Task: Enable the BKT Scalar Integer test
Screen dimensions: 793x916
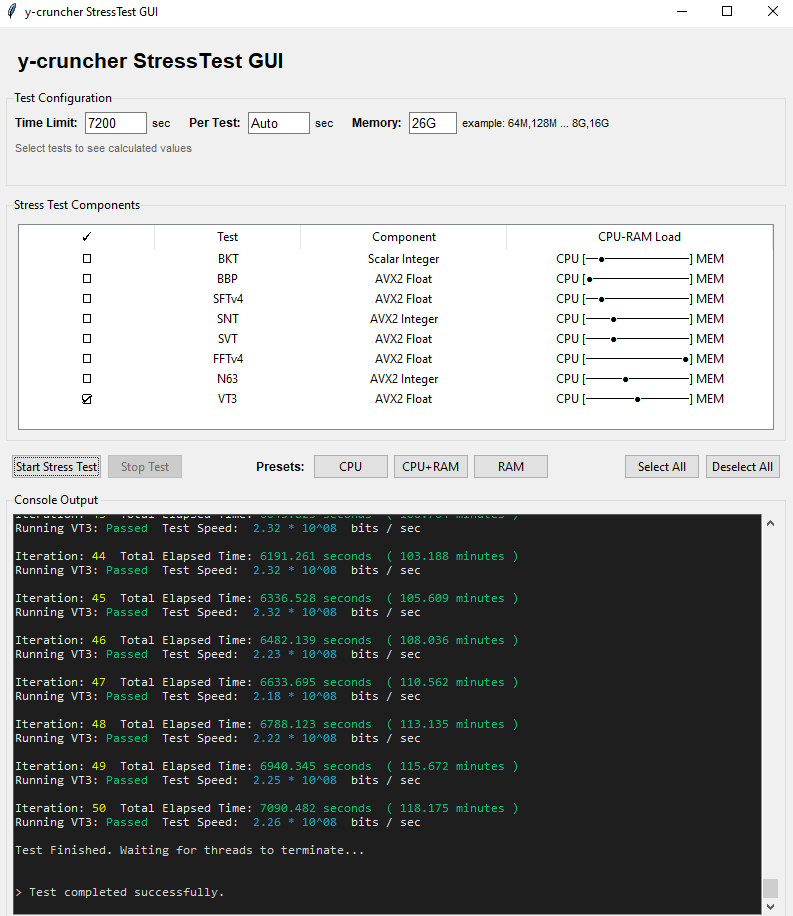Action: (87, 259)
